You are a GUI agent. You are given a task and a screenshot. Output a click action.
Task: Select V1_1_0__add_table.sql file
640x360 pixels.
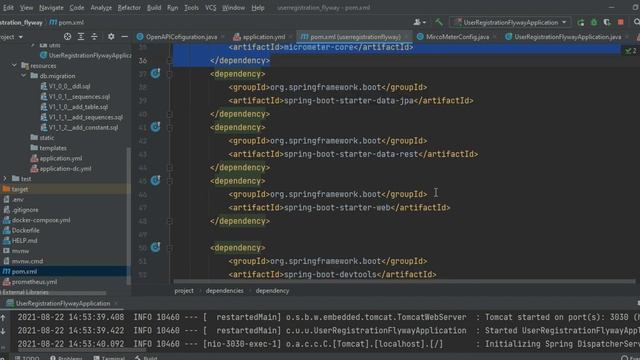(x=78, y=107)
